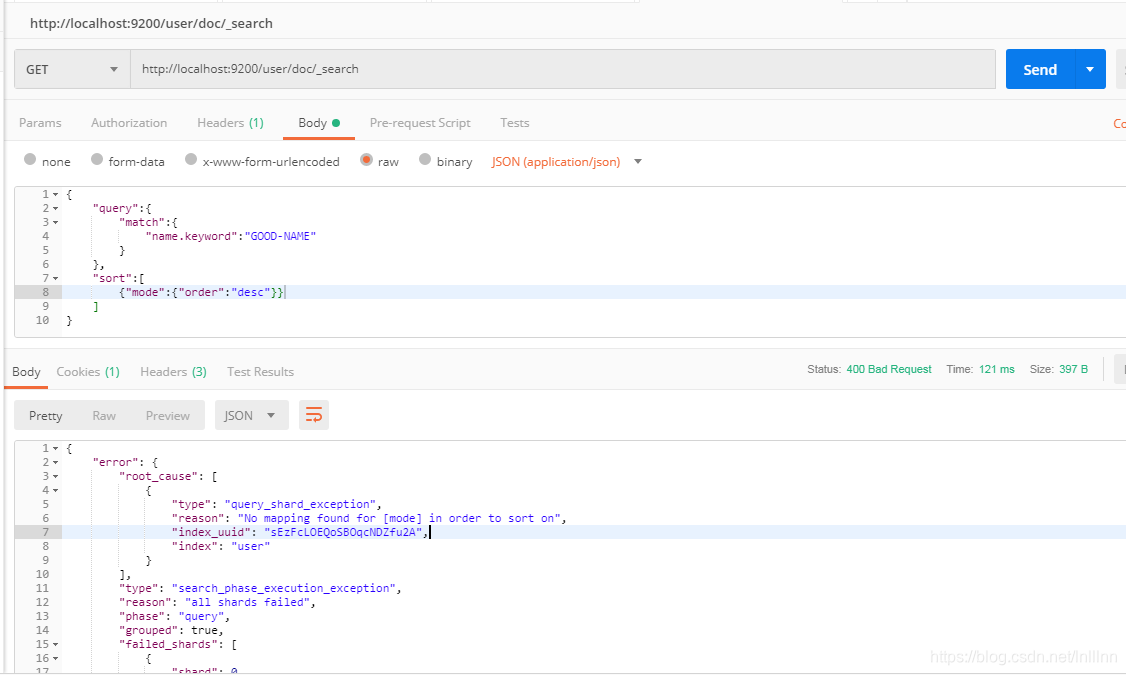Click the index_uuid value in response

click(x=343, y=532)
